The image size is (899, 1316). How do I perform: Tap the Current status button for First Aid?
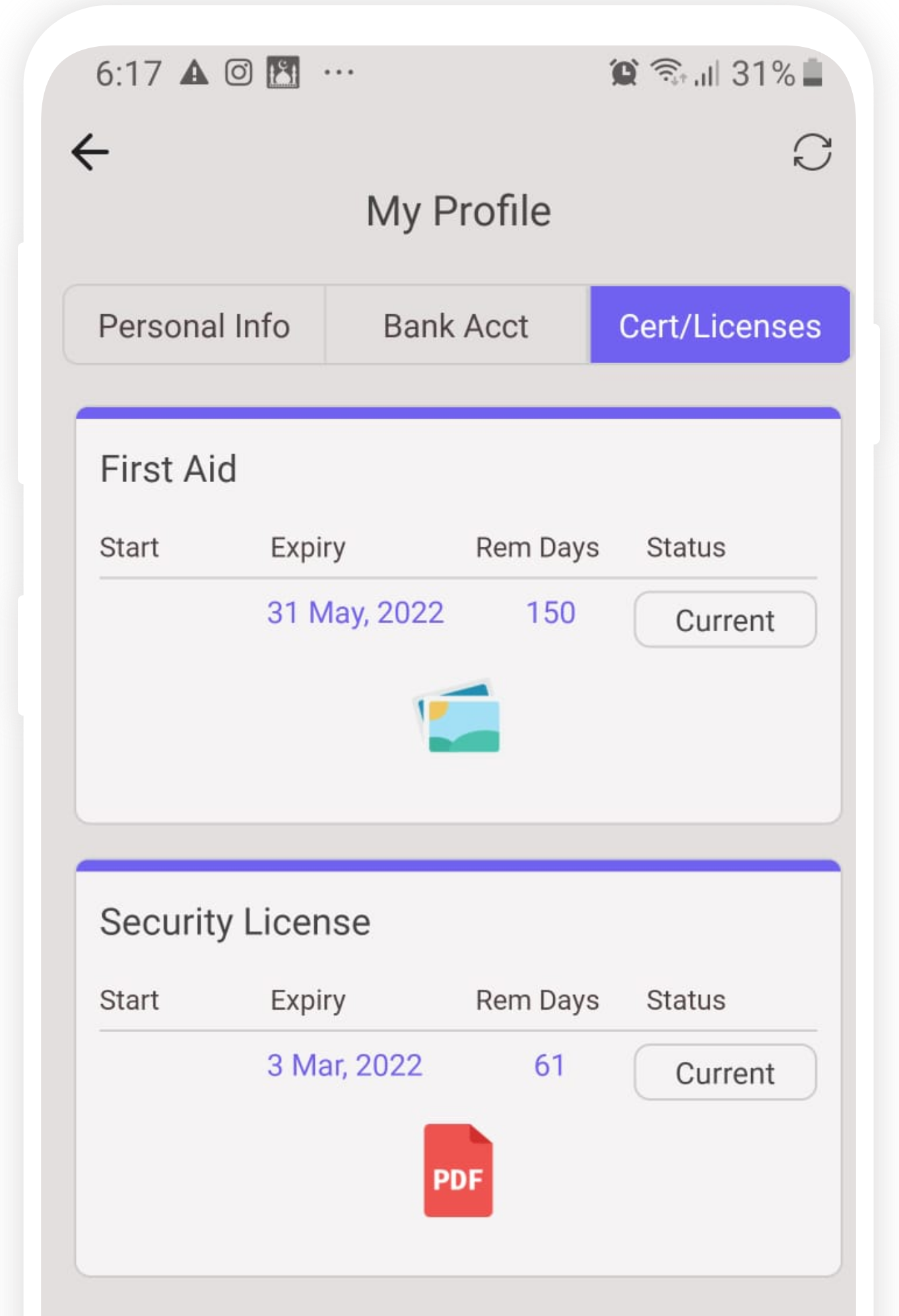tap(725, 619)
